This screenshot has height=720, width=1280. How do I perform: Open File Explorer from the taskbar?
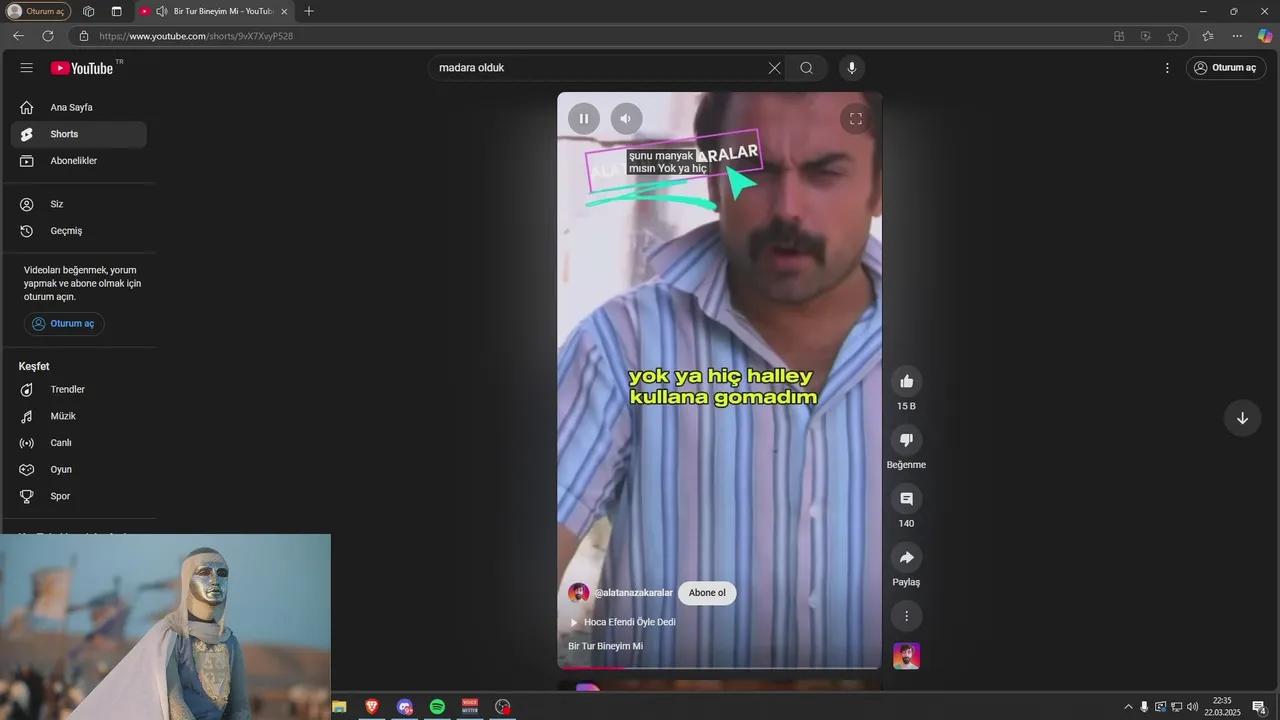pos(339,707)
